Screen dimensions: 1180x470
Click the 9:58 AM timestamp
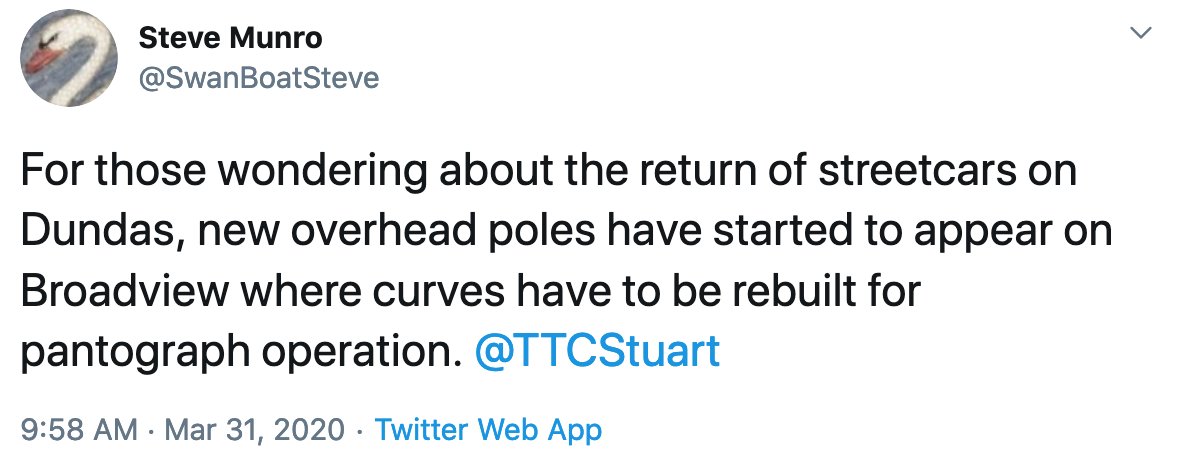(79, 431)
